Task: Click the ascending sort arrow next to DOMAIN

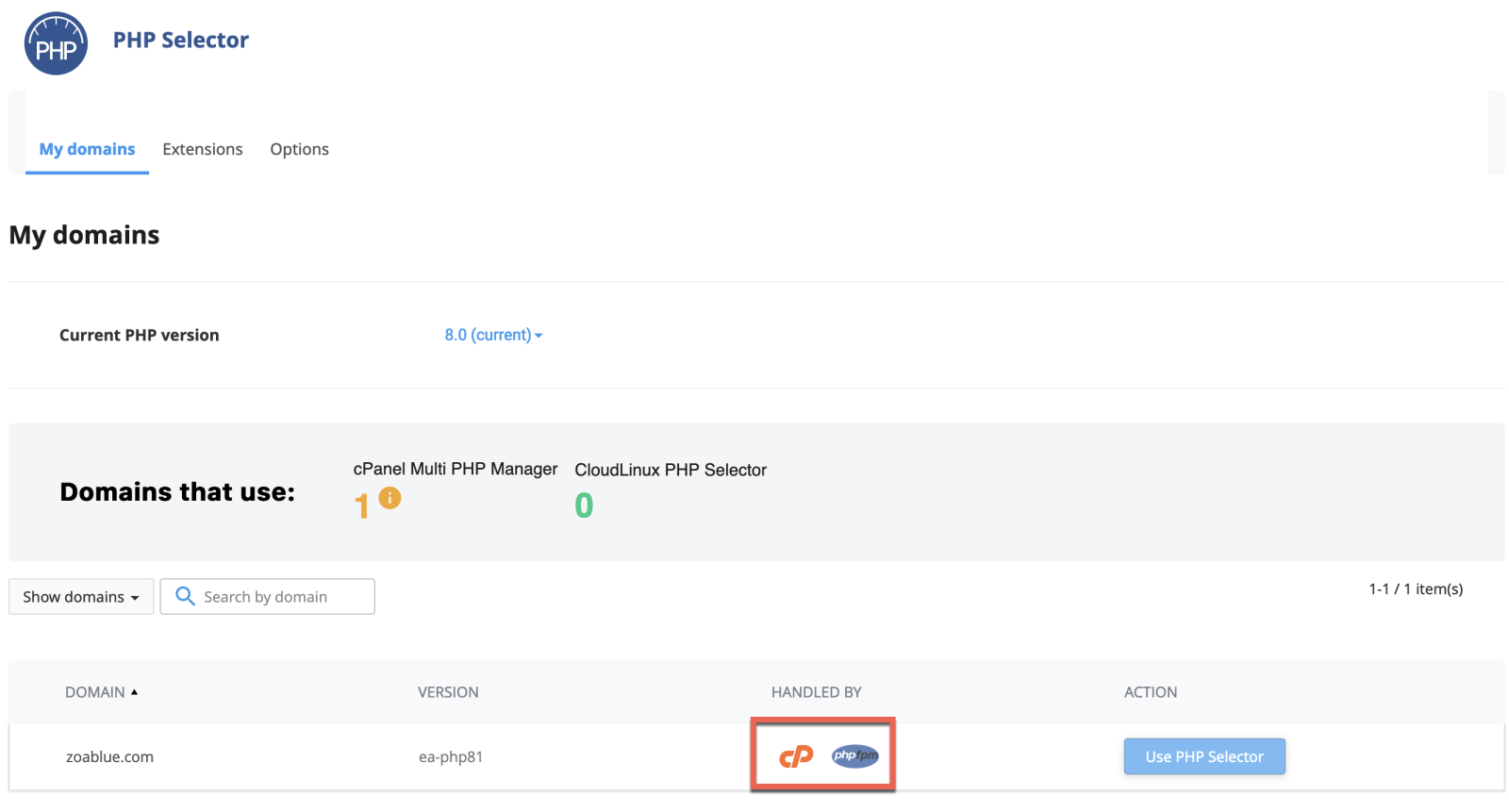Action: click(x=134, y=692)
